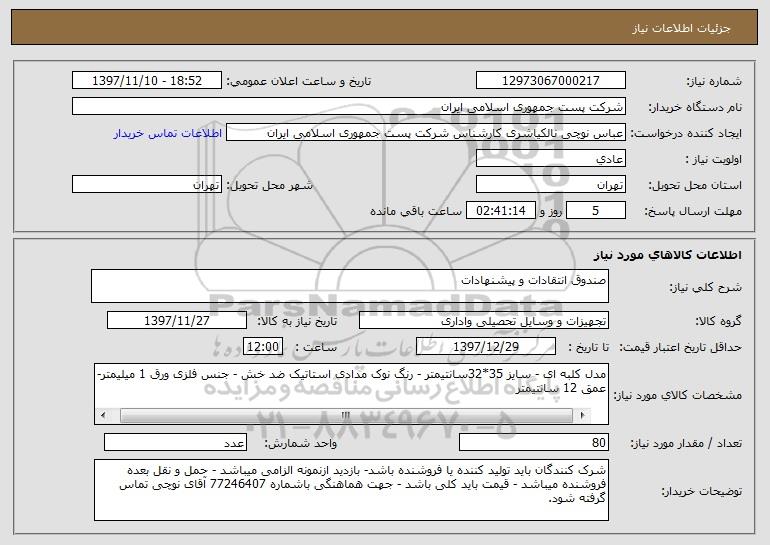
Task: Click the label اولویت نیاز
Action: 714,160
